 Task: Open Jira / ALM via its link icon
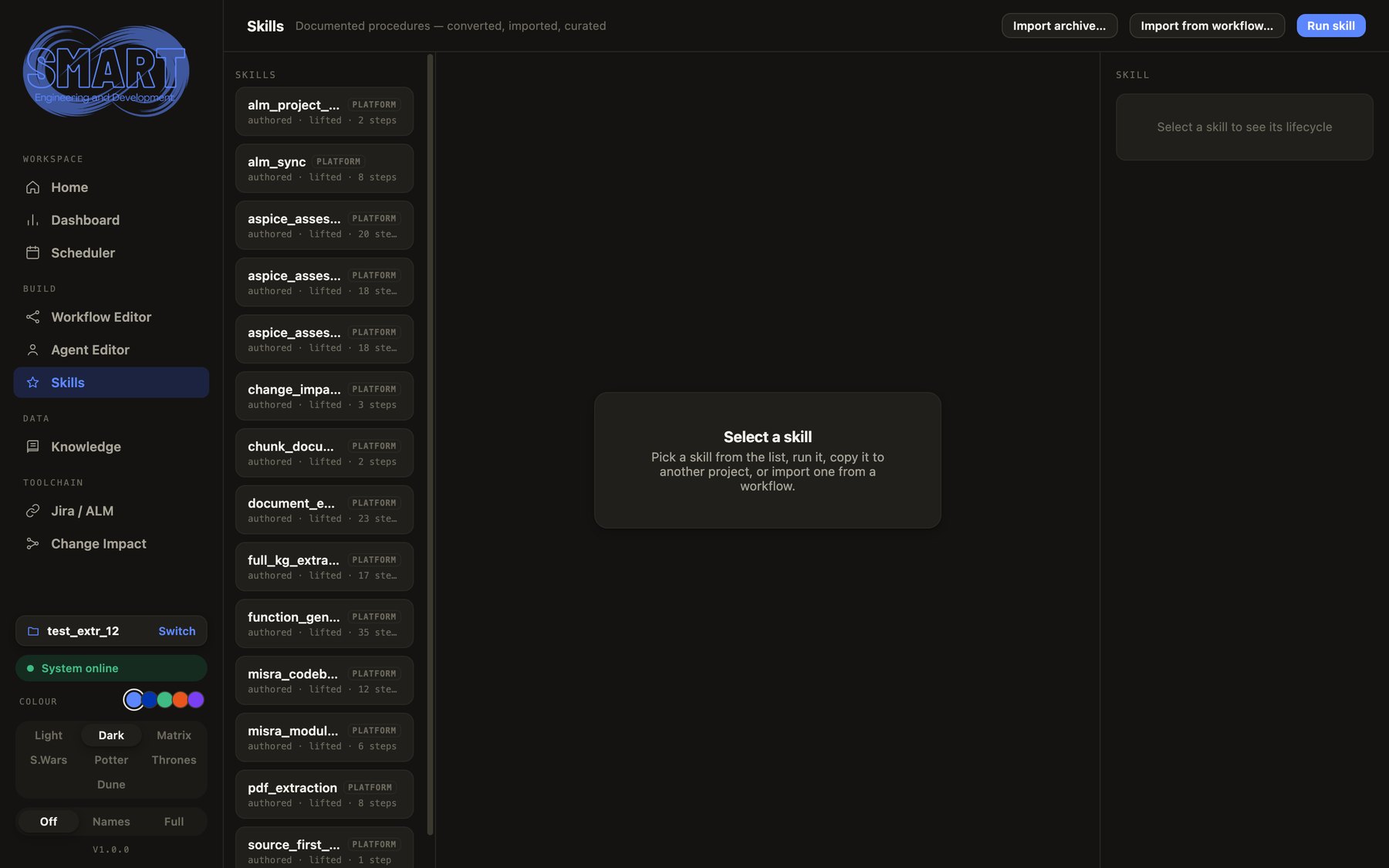(32, 511)
